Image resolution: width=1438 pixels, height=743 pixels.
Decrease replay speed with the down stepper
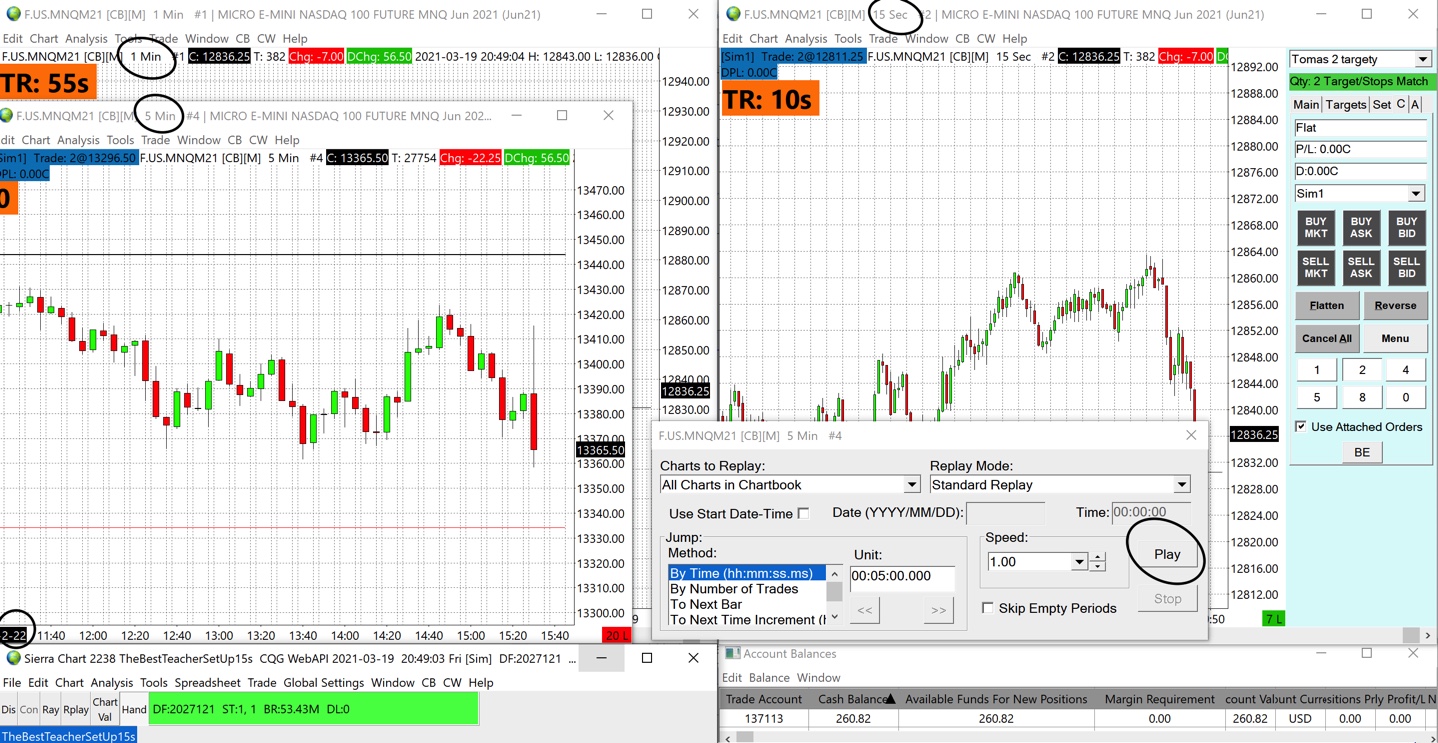click(x=1097, y=567)
